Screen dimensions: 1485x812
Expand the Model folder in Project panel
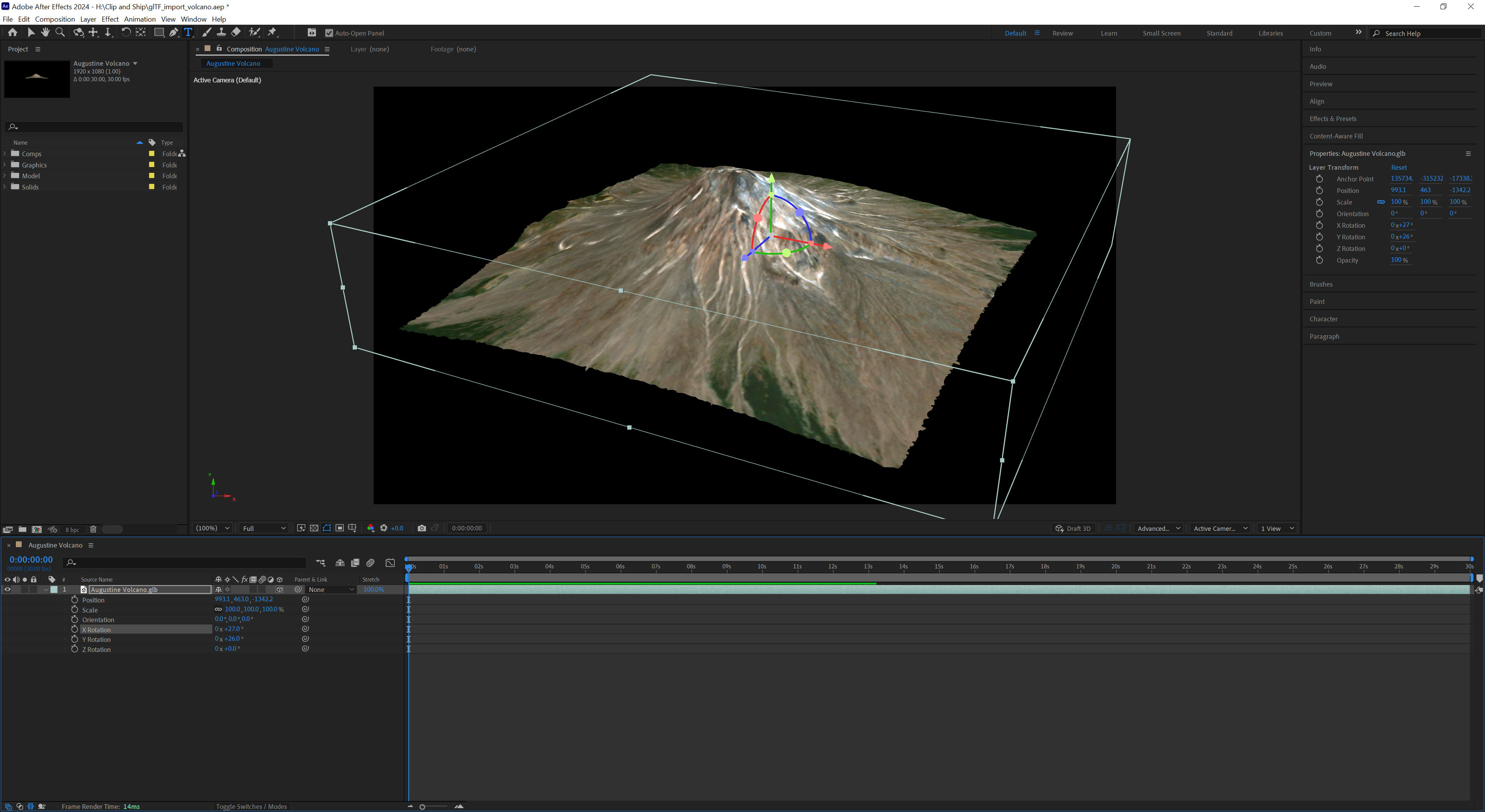(5, 176)
